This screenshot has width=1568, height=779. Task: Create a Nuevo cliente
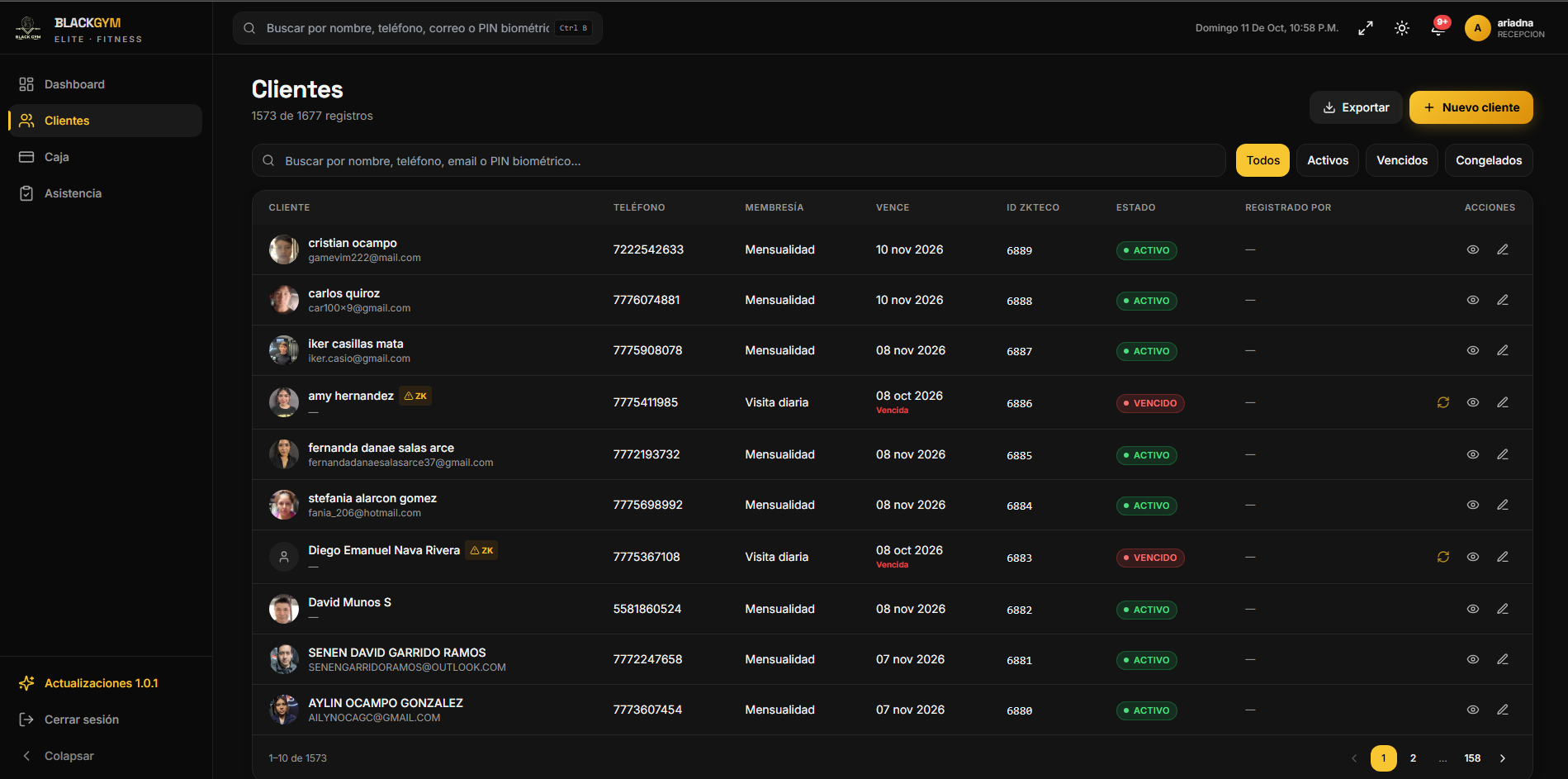(1471, 107)
